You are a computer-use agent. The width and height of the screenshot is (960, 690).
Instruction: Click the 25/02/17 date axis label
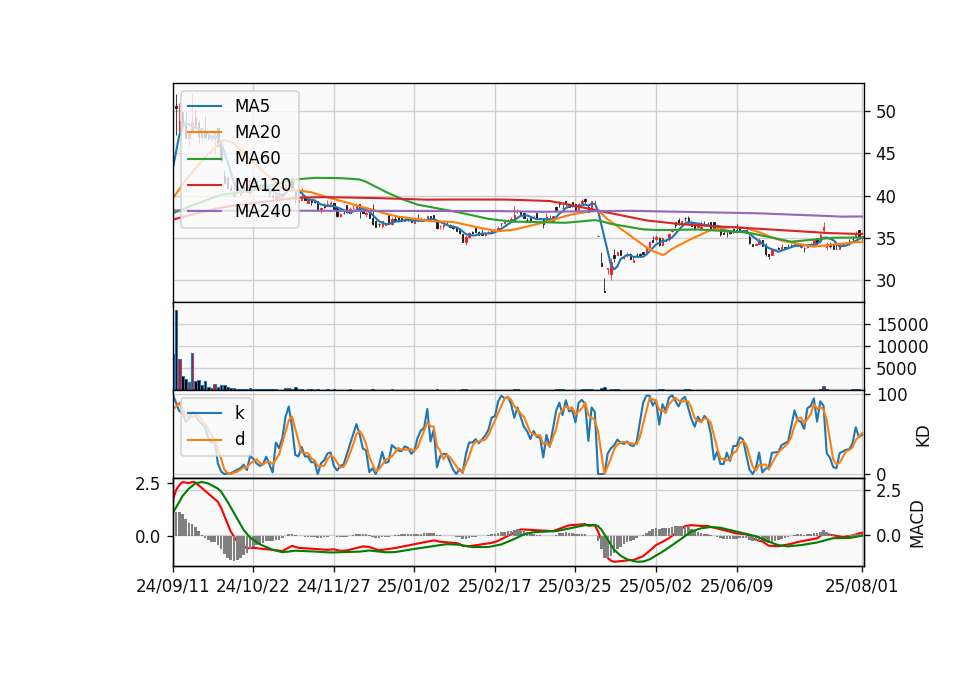click(495, 586)
